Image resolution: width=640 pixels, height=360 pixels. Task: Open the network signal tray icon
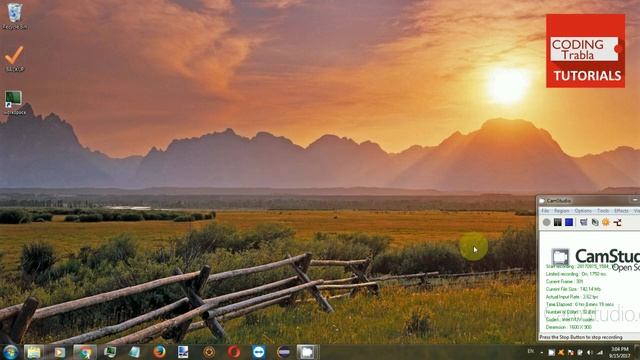pos(600,352)
